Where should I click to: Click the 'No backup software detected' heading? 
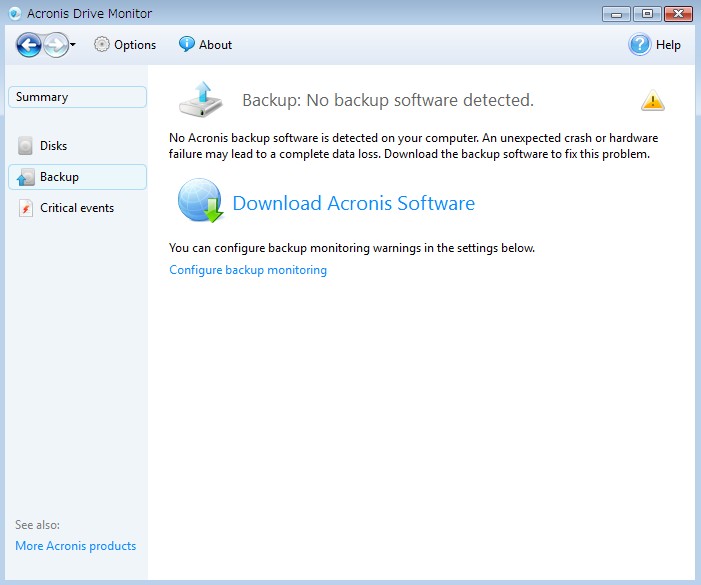click(388, 100)
